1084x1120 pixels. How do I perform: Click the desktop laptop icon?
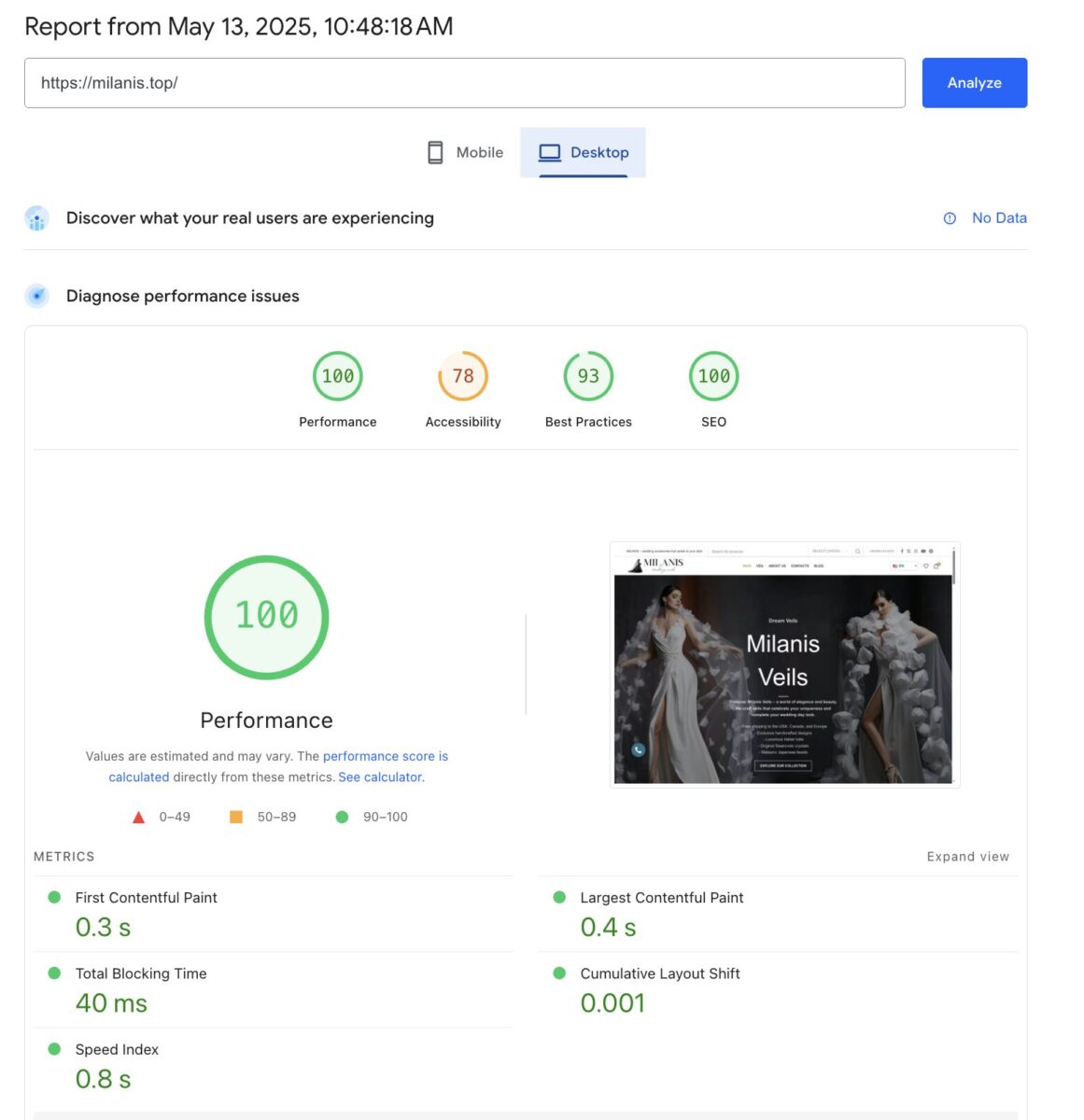click(550, 152)
